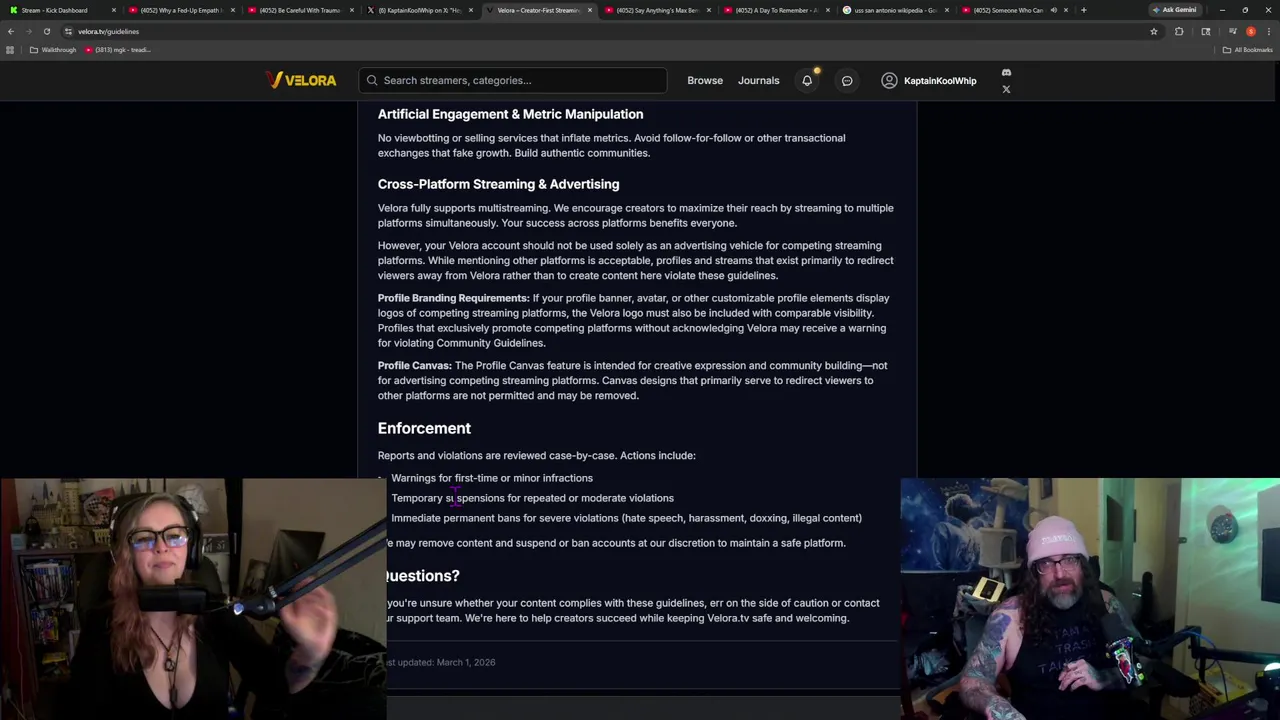Click the Temporary suspensions bullet line
The height and width of the screenshot is (720, 1280).
pos(532,498)
